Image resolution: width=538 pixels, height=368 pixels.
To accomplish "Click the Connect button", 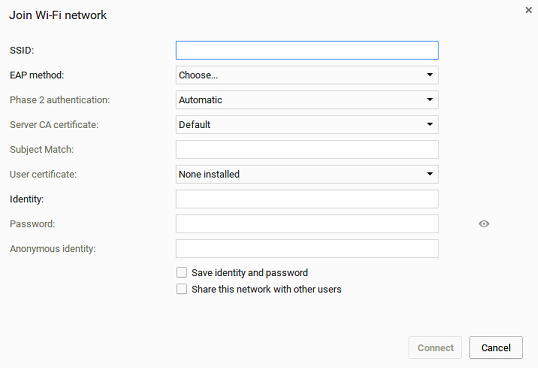I will [x=435, y=348].
